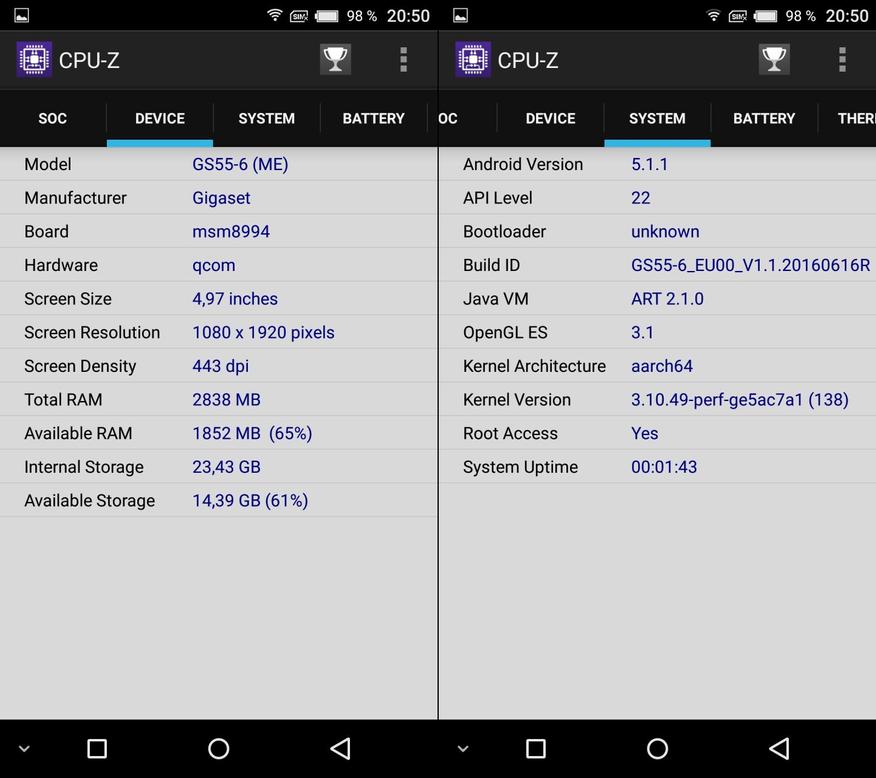Tap the Screen Resolution label

[92, 332]
